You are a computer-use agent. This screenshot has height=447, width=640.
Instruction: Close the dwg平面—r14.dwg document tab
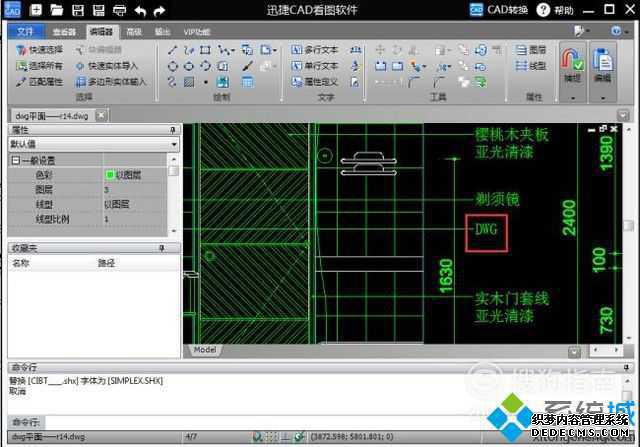point(101,116)
